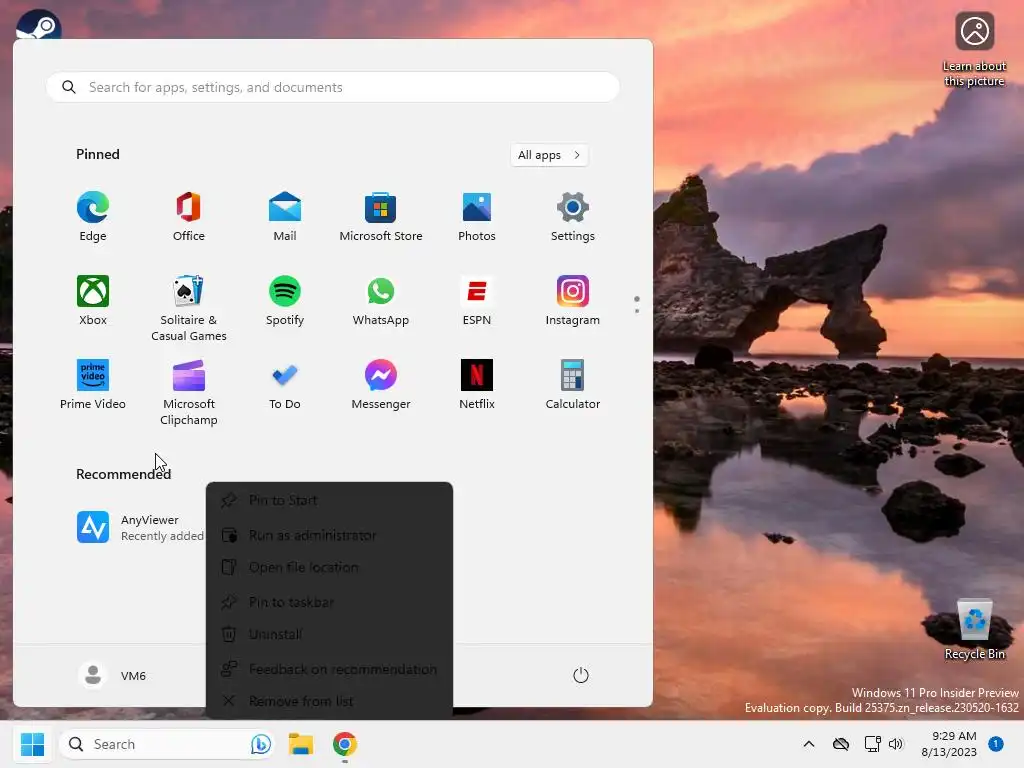Launch Prime Video
The image size is (1024, 768).
point(93,385)
